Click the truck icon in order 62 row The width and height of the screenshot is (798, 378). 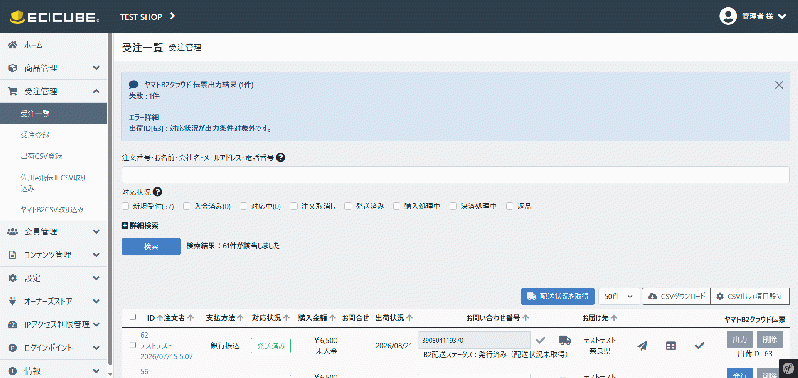(564, 340)
